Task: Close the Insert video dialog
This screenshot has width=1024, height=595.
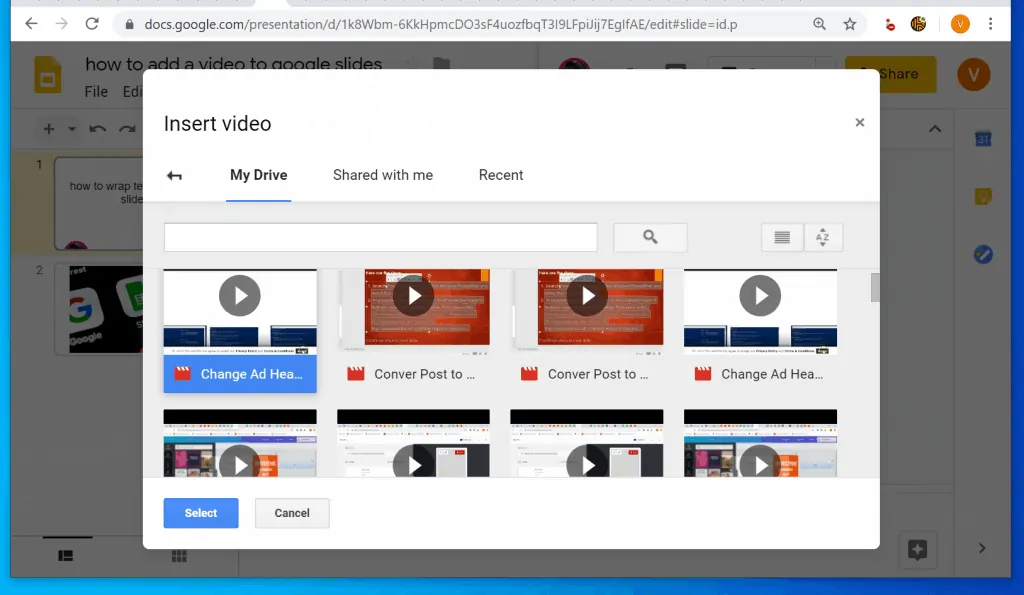Action: [859, 123]
